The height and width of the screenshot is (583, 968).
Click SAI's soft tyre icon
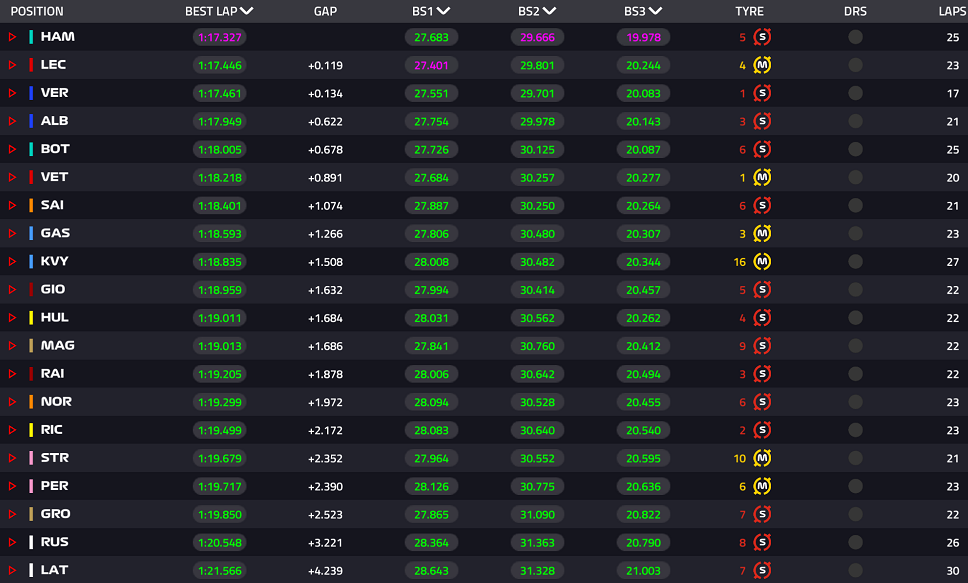[762, 206]
